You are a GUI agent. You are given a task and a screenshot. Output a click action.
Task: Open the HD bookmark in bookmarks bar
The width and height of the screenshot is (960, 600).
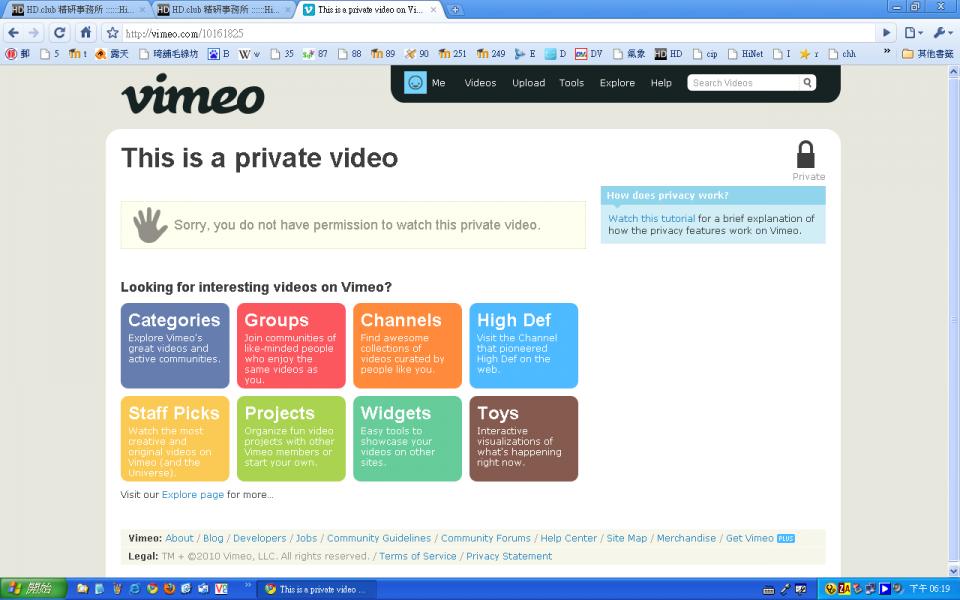669,54
